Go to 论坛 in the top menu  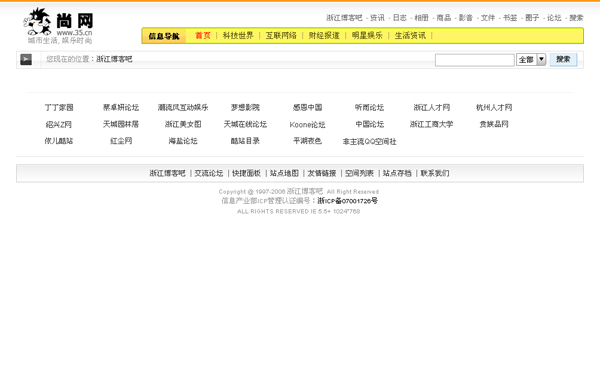pos(554,18)
